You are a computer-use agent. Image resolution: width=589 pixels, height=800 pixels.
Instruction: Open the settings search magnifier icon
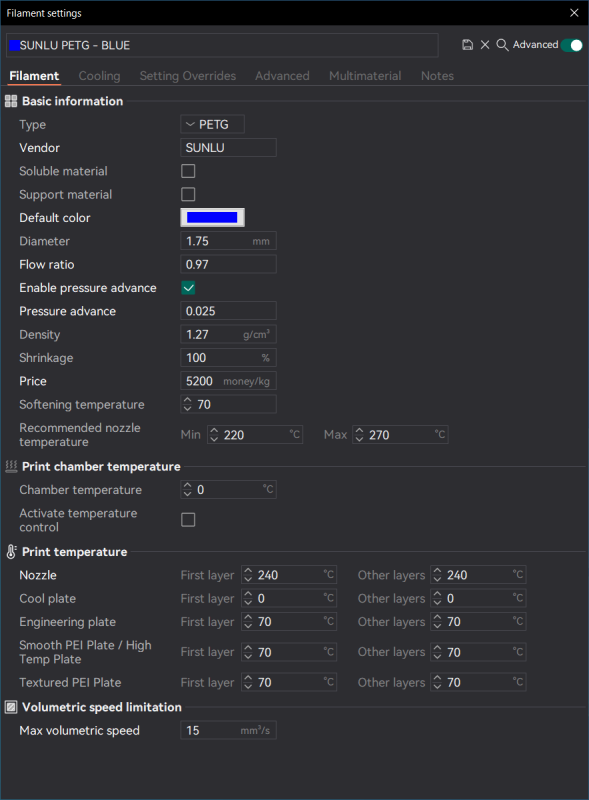(x=502, y=45)
